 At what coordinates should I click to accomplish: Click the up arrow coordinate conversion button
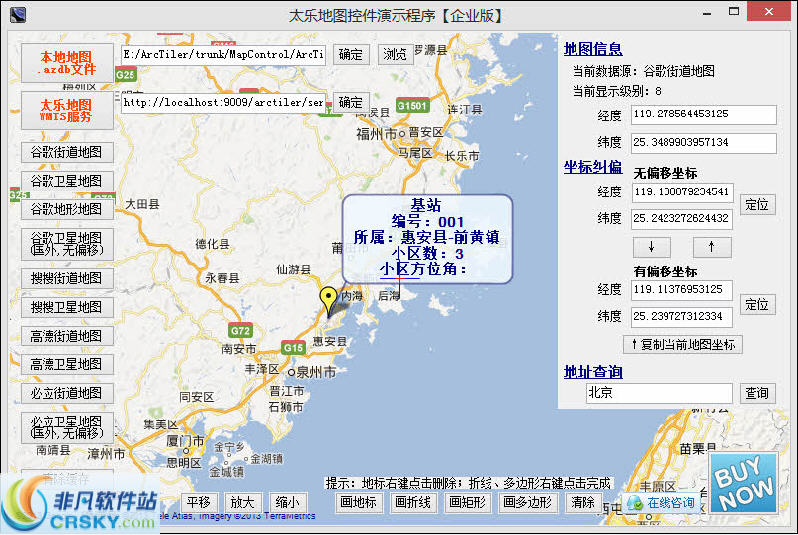(x=712, y=247)
